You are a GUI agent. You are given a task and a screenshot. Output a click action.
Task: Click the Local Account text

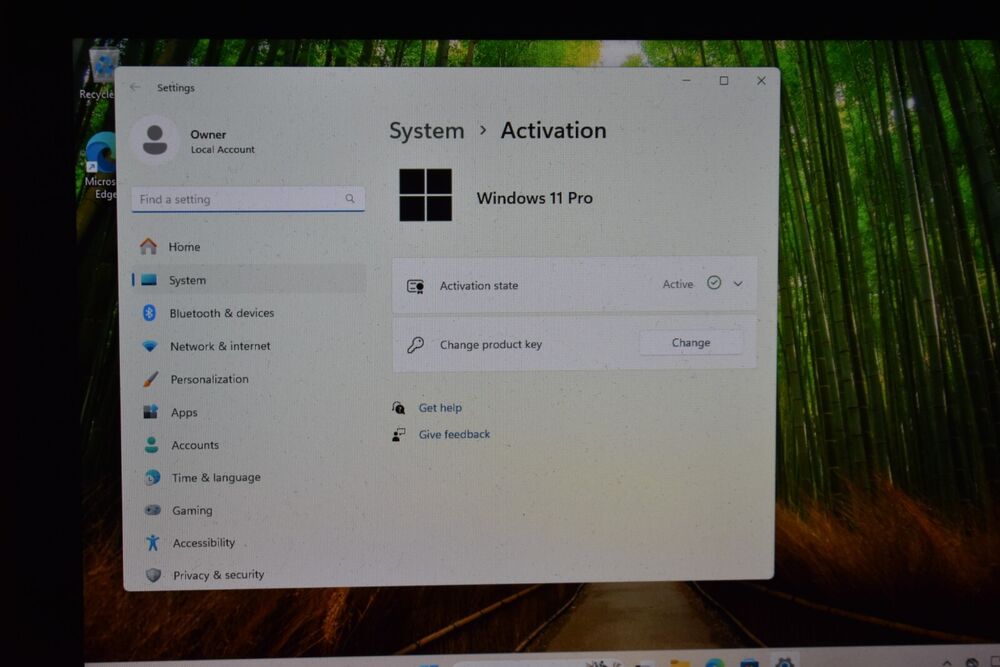pos(223,150)
